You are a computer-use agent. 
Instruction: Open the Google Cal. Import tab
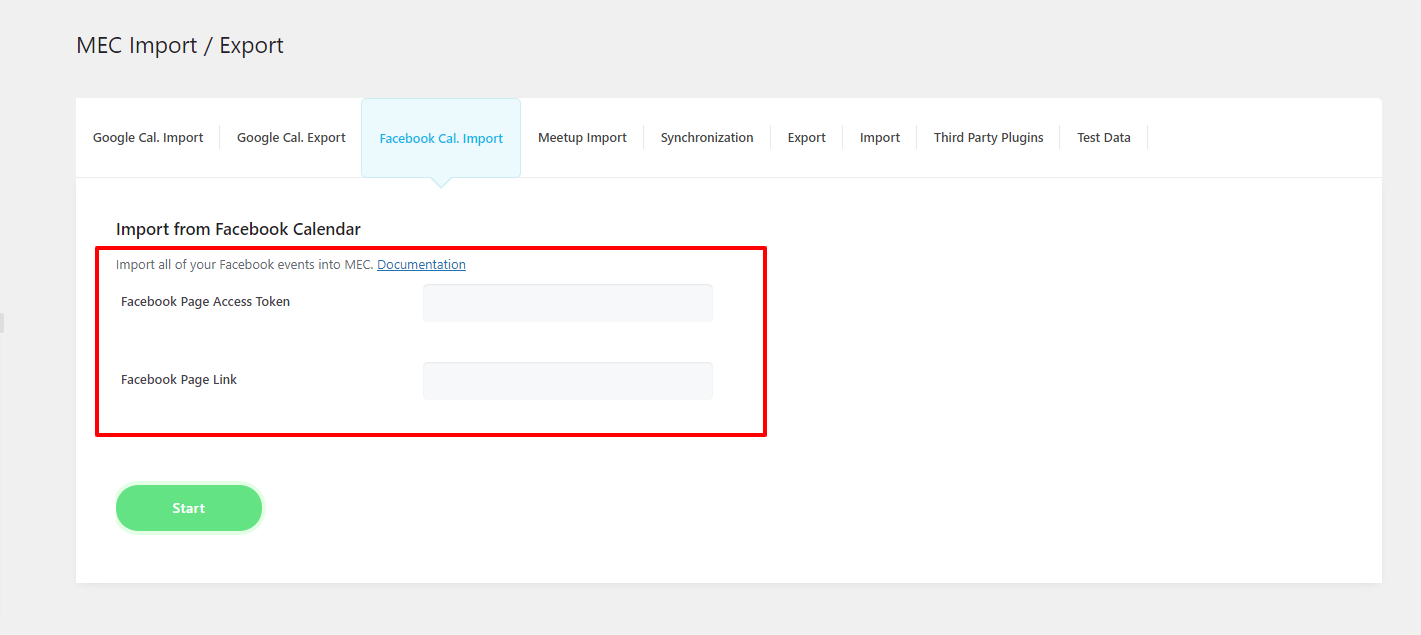coord(148,138)
